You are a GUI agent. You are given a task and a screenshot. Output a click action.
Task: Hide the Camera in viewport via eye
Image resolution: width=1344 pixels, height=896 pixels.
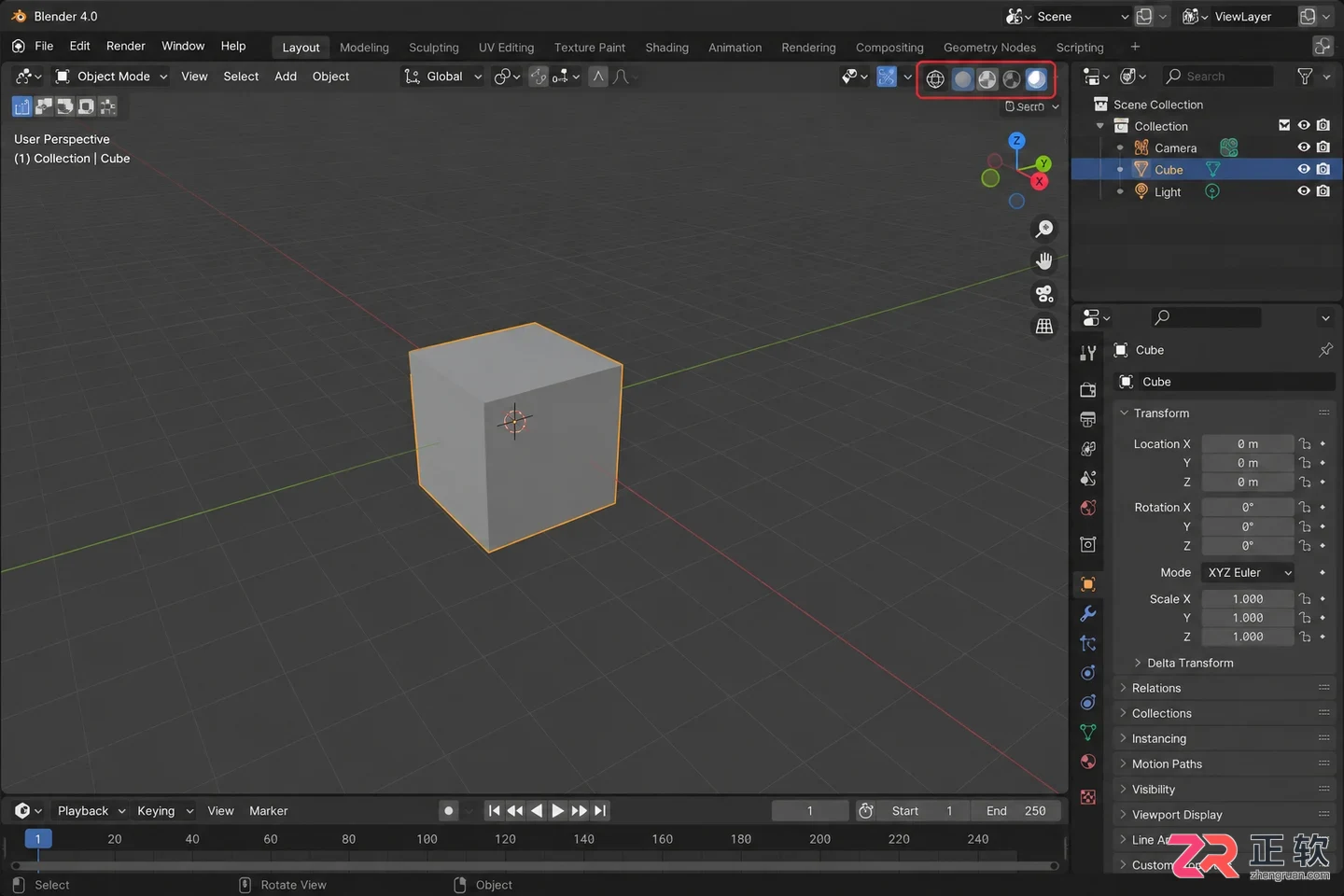1304,147
